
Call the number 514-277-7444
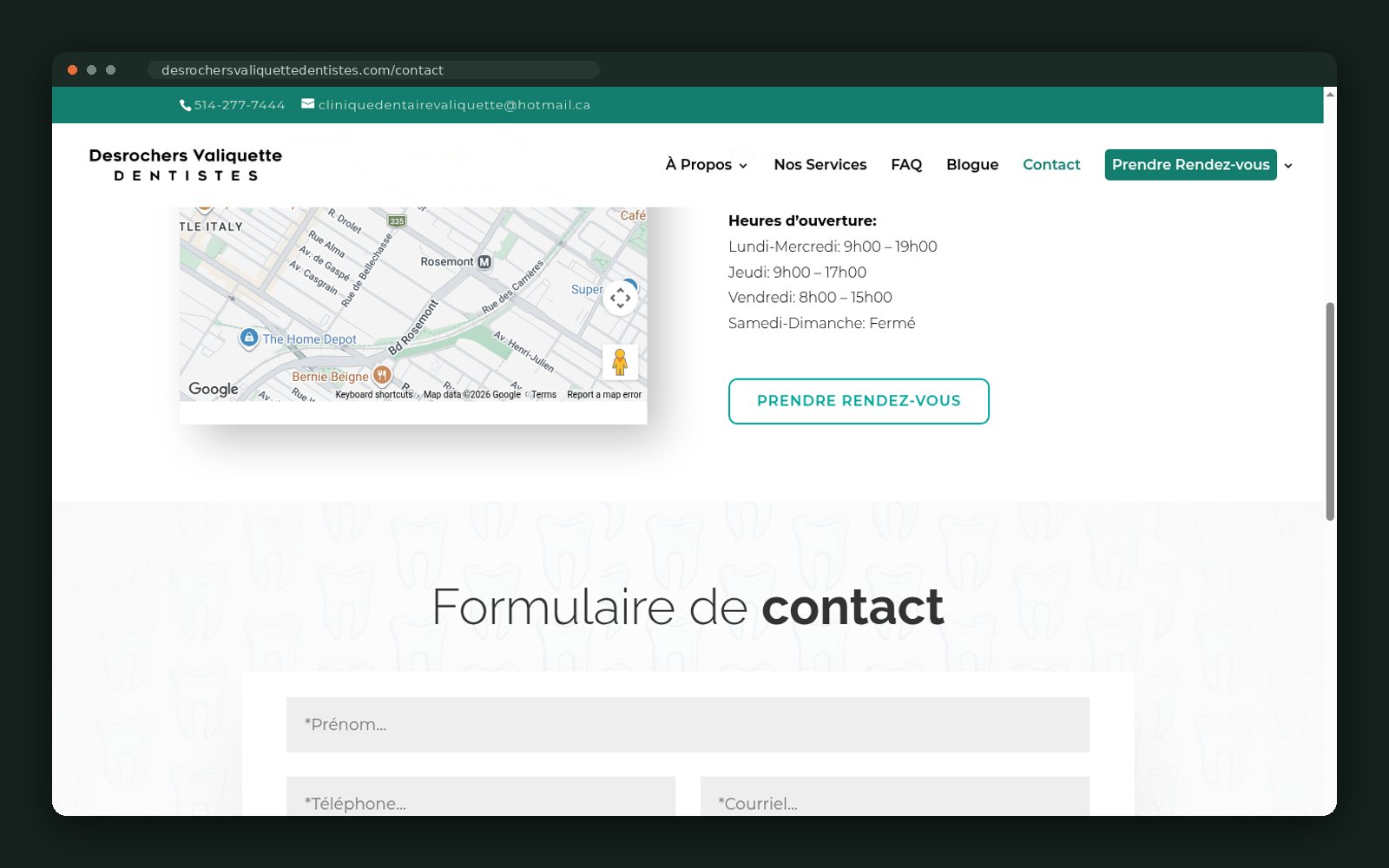pyautogui.click(x=240, y=105)
